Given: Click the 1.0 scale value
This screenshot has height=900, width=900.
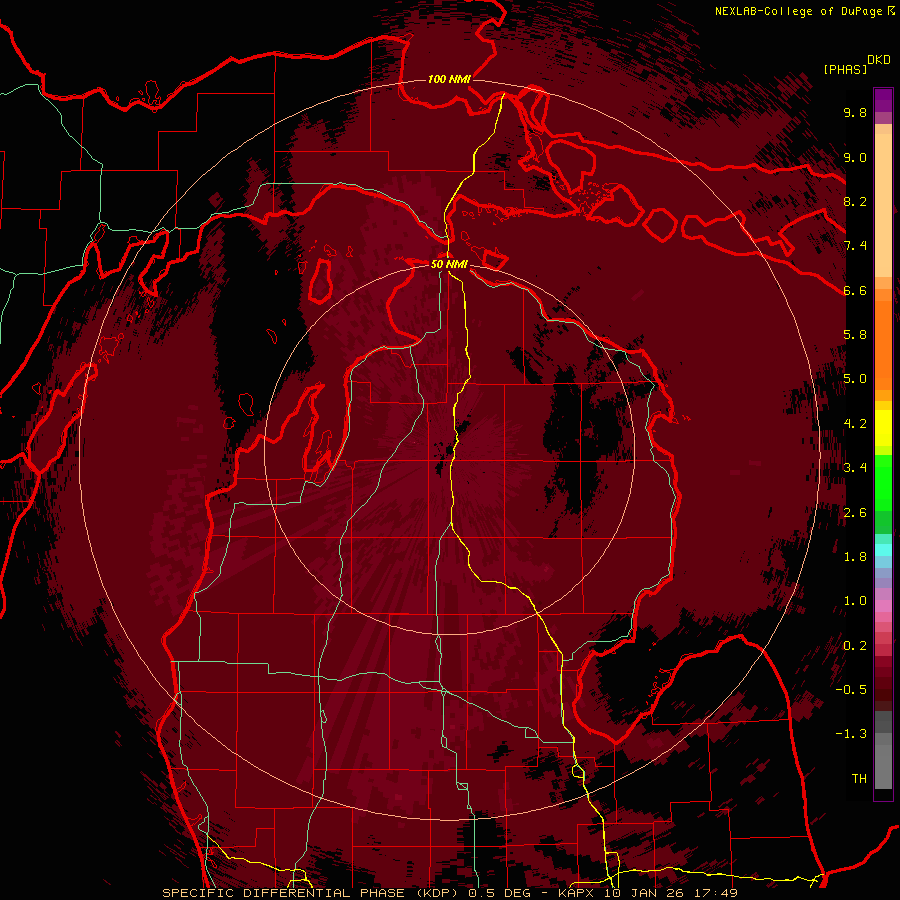Looking at the screenshot, I should 855,601.
